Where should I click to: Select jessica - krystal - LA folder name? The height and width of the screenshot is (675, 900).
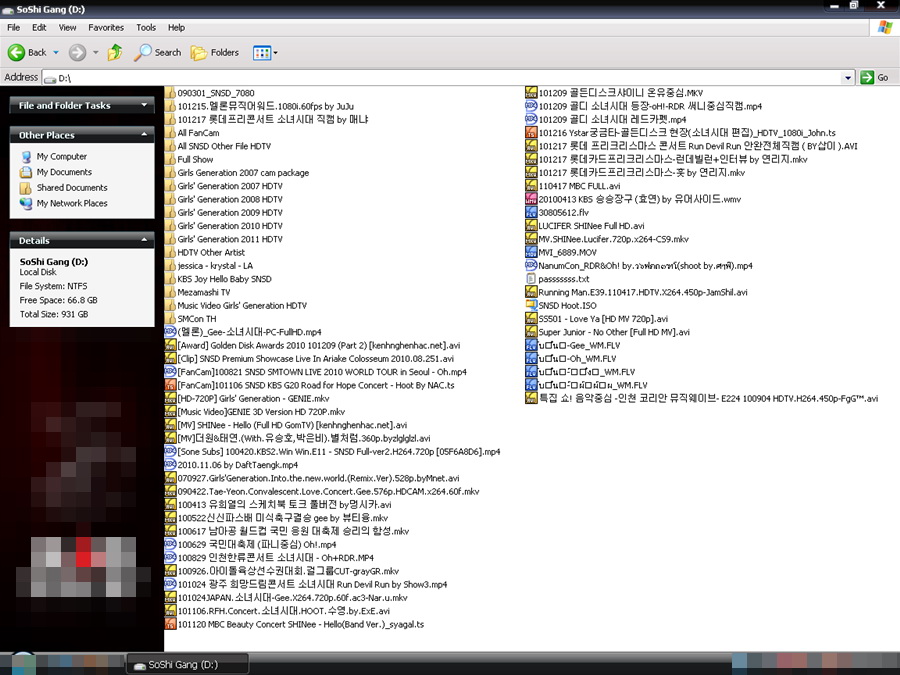[215, 266]
